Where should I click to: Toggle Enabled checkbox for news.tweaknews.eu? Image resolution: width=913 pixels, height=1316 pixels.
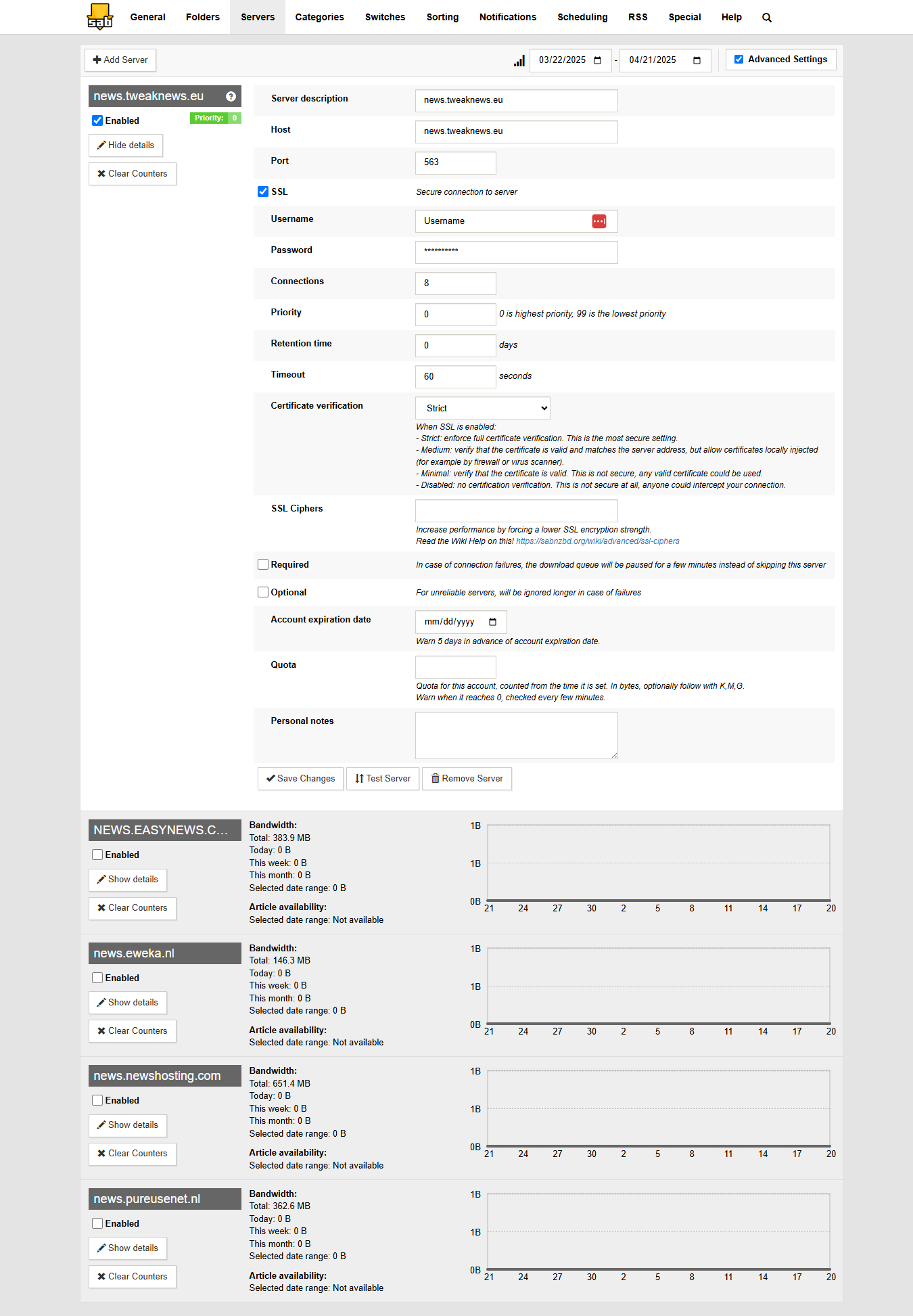pyautogui.click(x=97, y=120)
